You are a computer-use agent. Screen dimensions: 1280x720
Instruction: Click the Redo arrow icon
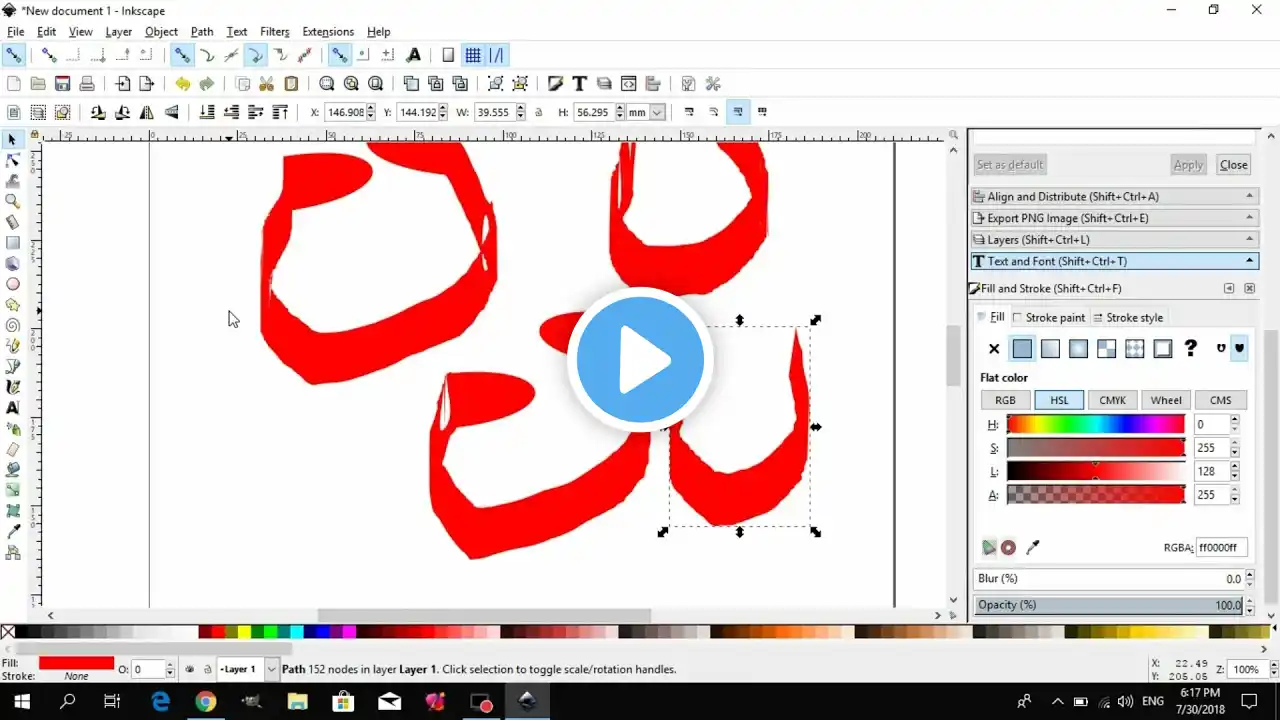click(x=206, y=84)
